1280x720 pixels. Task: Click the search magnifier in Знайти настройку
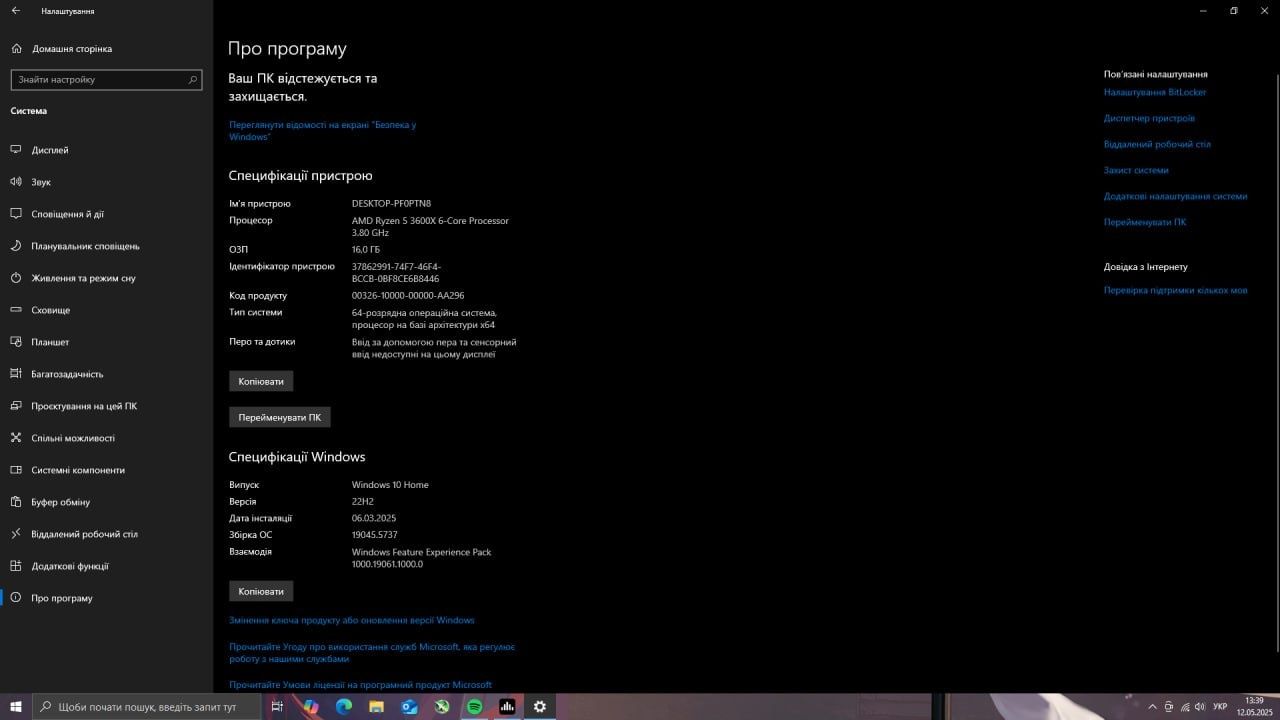coord(193,79)
